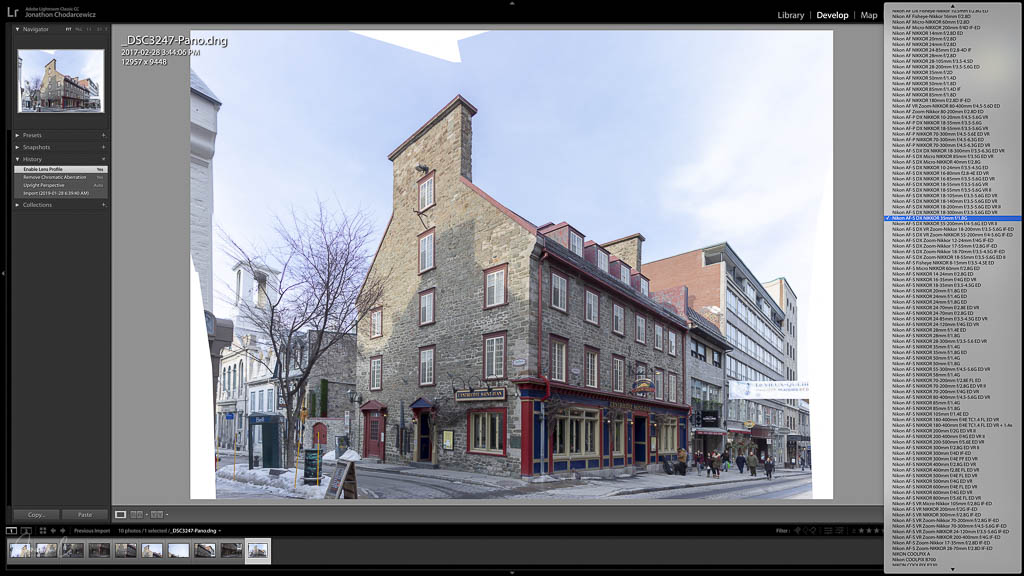
Task: Select the Loupe view icon
Action: coord(121,515)
